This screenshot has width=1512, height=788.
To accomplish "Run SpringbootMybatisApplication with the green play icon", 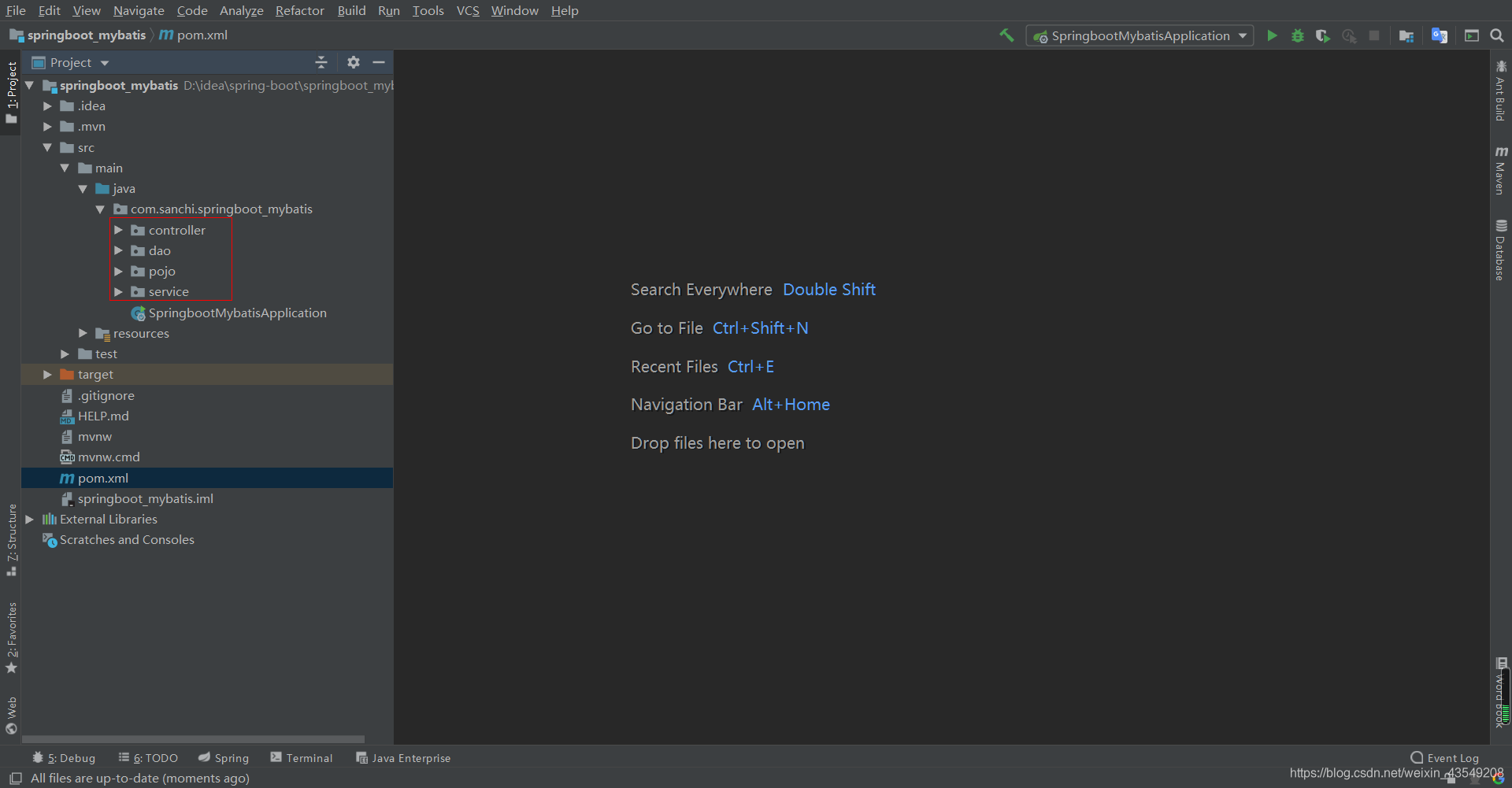I will coord(1272,35).
